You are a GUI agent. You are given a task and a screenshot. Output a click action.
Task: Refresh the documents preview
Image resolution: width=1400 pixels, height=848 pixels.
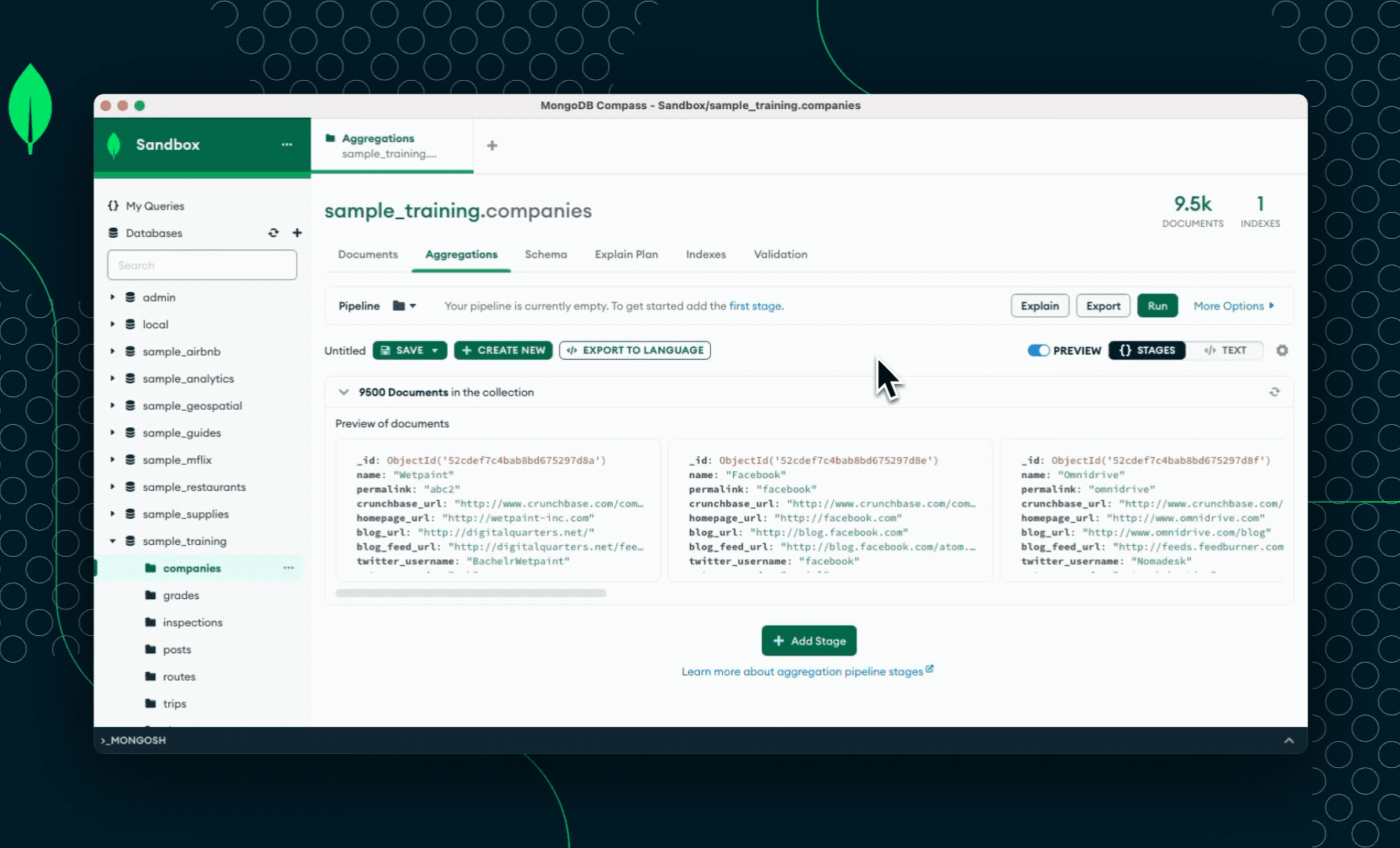tap(1274, 392)
